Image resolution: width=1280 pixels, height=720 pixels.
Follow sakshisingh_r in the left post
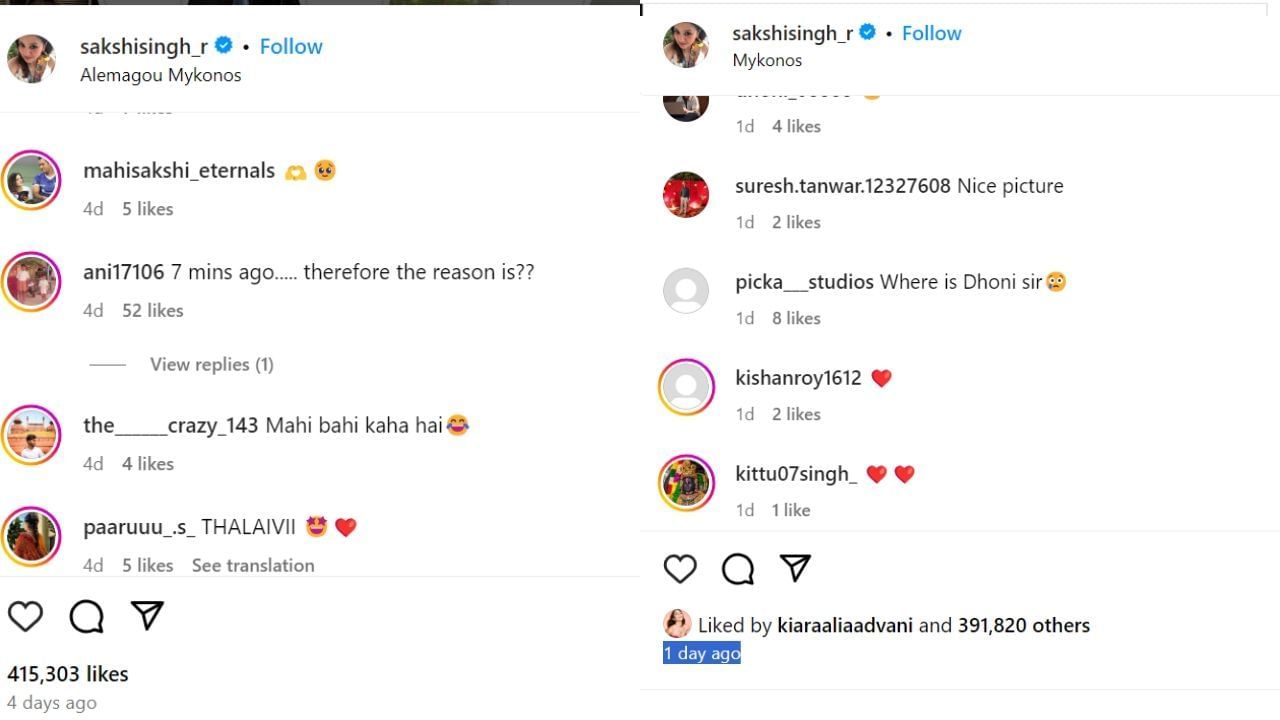click(x=291, y=46)
